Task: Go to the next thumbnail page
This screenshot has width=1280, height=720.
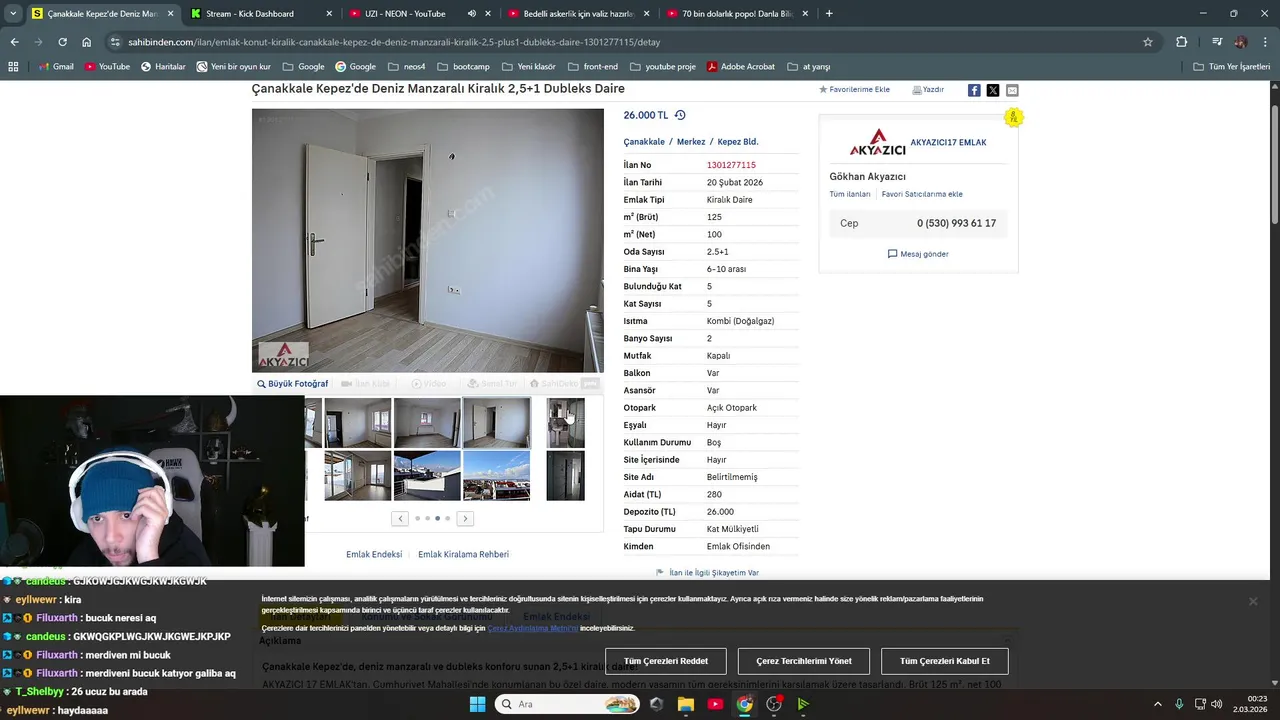Action: [465, 518]
